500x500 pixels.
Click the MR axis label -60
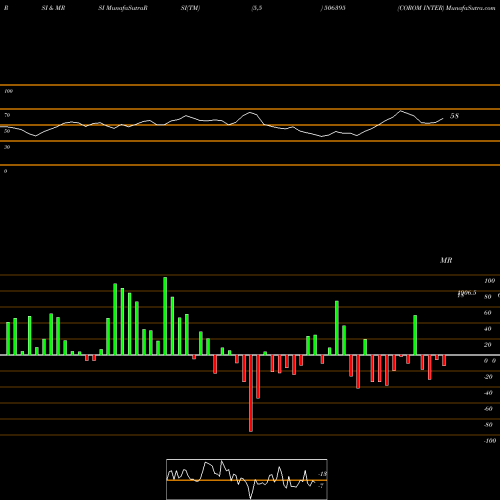(488, 409)
